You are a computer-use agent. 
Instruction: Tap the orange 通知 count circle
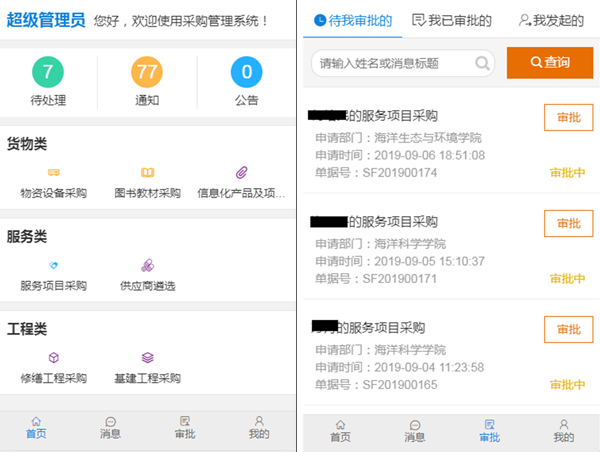pos(147,73)
